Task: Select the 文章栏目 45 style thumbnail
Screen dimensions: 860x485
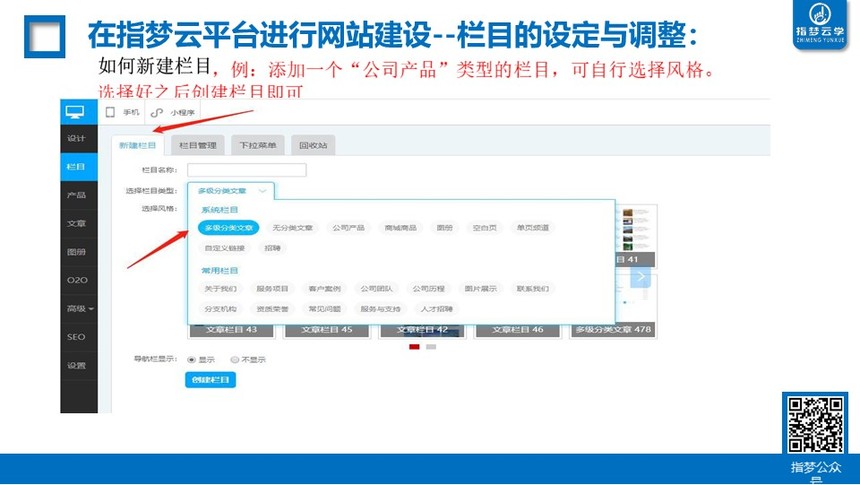Action: pos(327,330)
